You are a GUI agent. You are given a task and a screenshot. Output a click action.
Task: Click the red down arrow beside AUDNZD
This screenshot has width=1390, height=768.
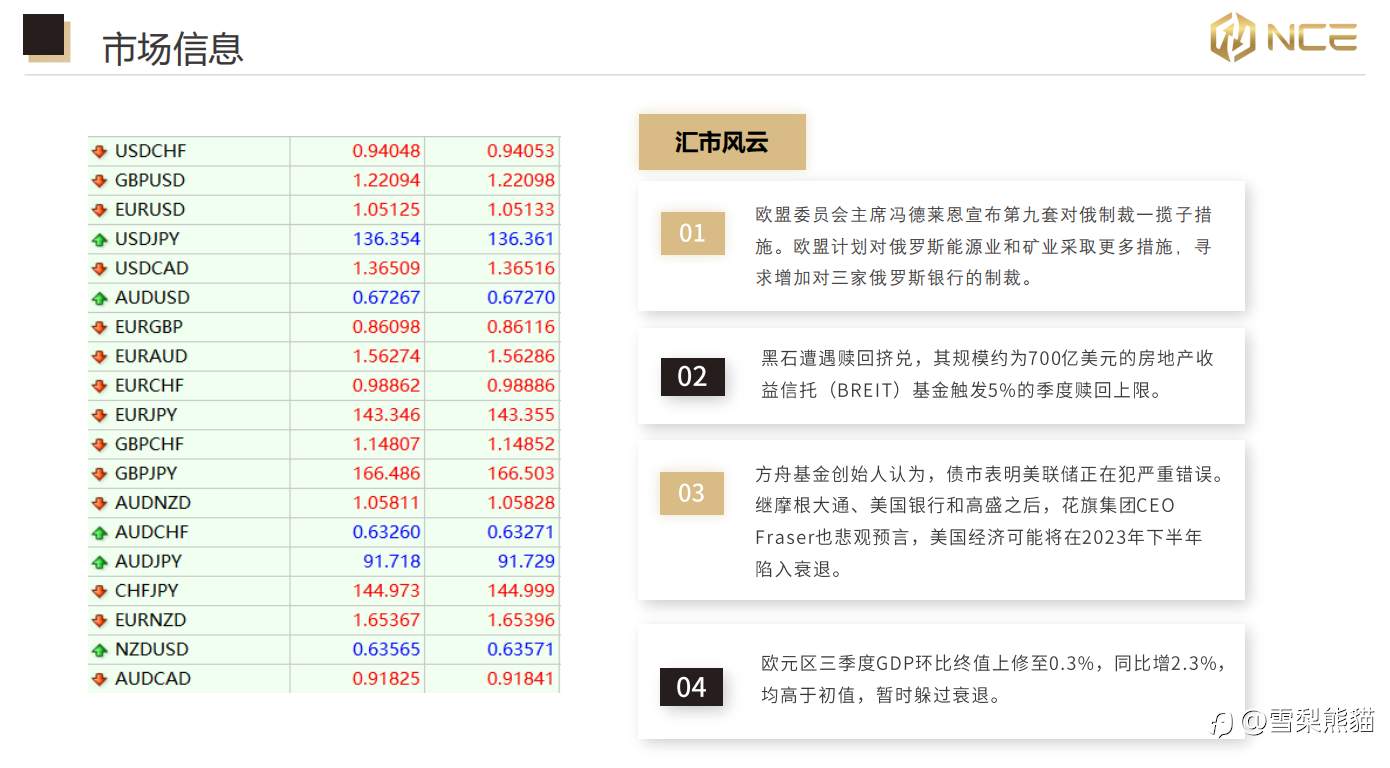click(x=99, y=503)
